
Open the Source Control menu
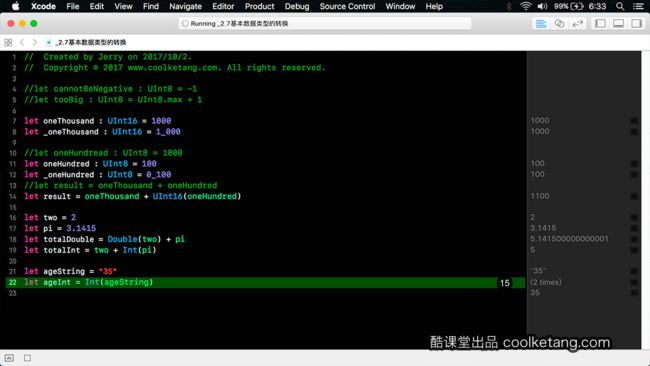click(x=347, y=6)
